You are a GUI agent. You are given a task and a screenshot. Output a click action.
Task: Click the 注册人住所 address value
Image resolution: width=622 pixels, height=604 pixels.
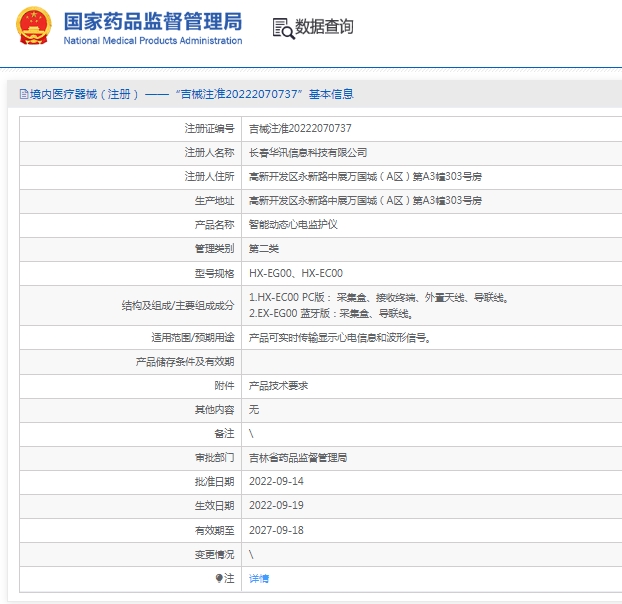coord(365,176)
